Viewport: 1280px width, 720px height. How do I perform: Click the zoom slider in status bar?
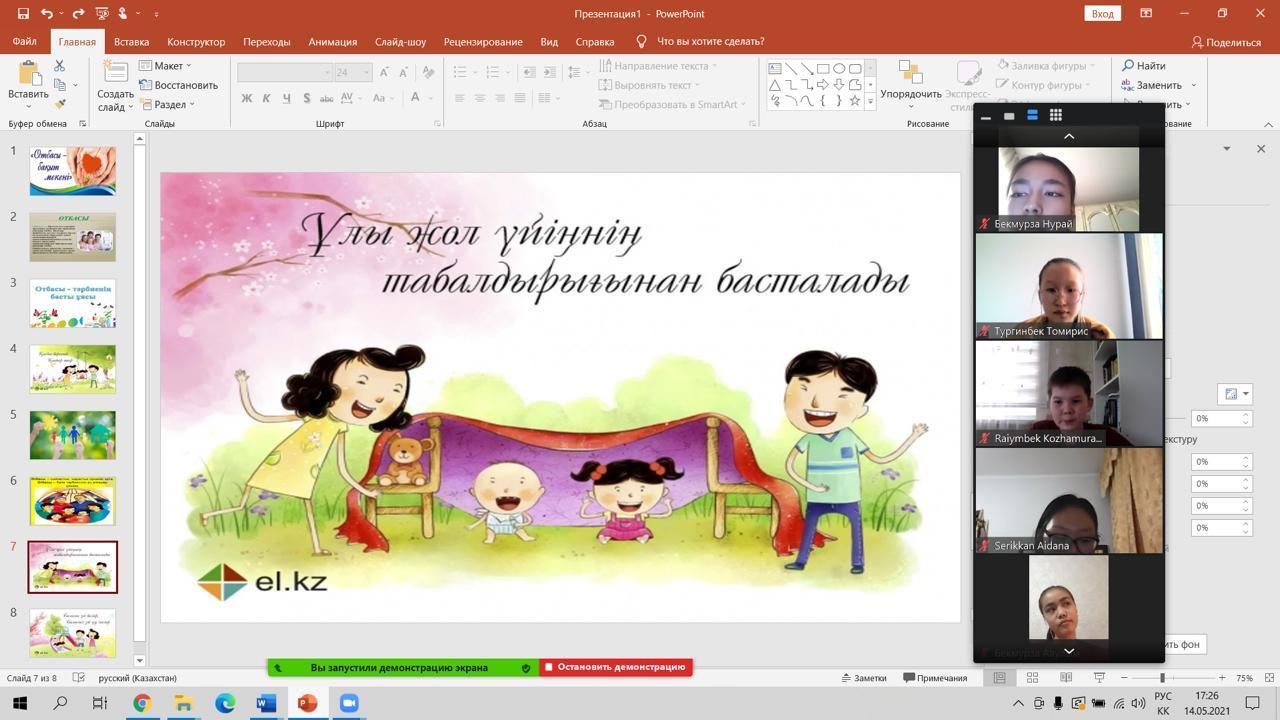[1162, 678]
